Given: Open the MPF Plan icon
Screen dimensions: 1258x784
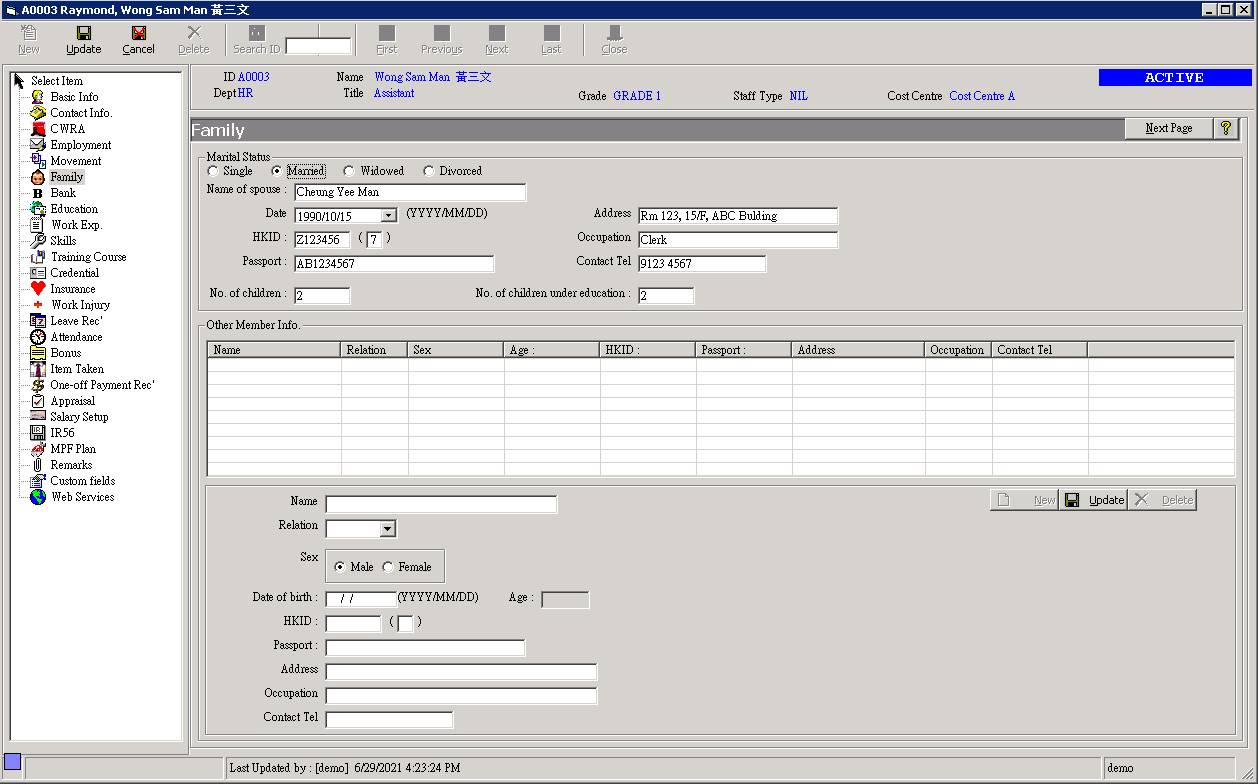Looking at the screenshot, I should [x=38, y=449].
